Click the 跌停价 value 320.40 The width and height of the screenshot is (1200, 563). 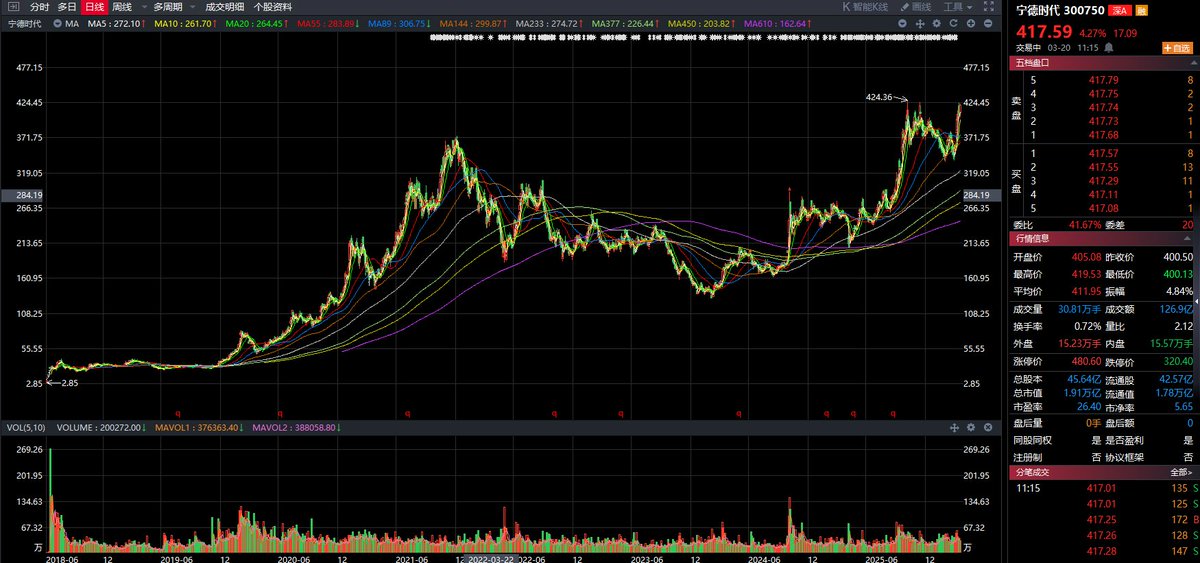pyautogui.click(x=1179, y=361)
